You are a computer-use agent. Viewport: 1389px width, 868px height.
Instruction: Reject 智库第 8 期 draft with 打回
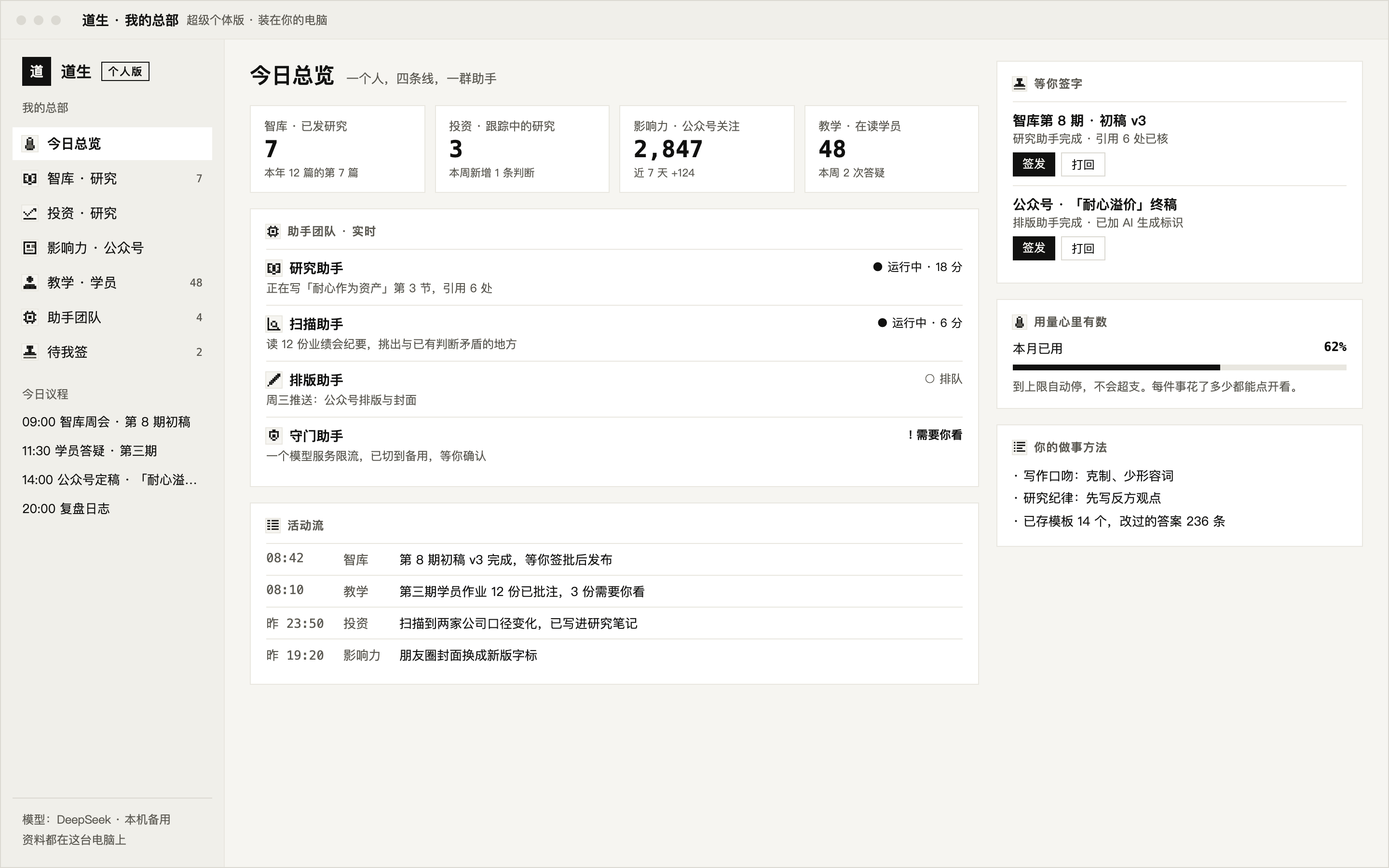[x=1082, y=165]
